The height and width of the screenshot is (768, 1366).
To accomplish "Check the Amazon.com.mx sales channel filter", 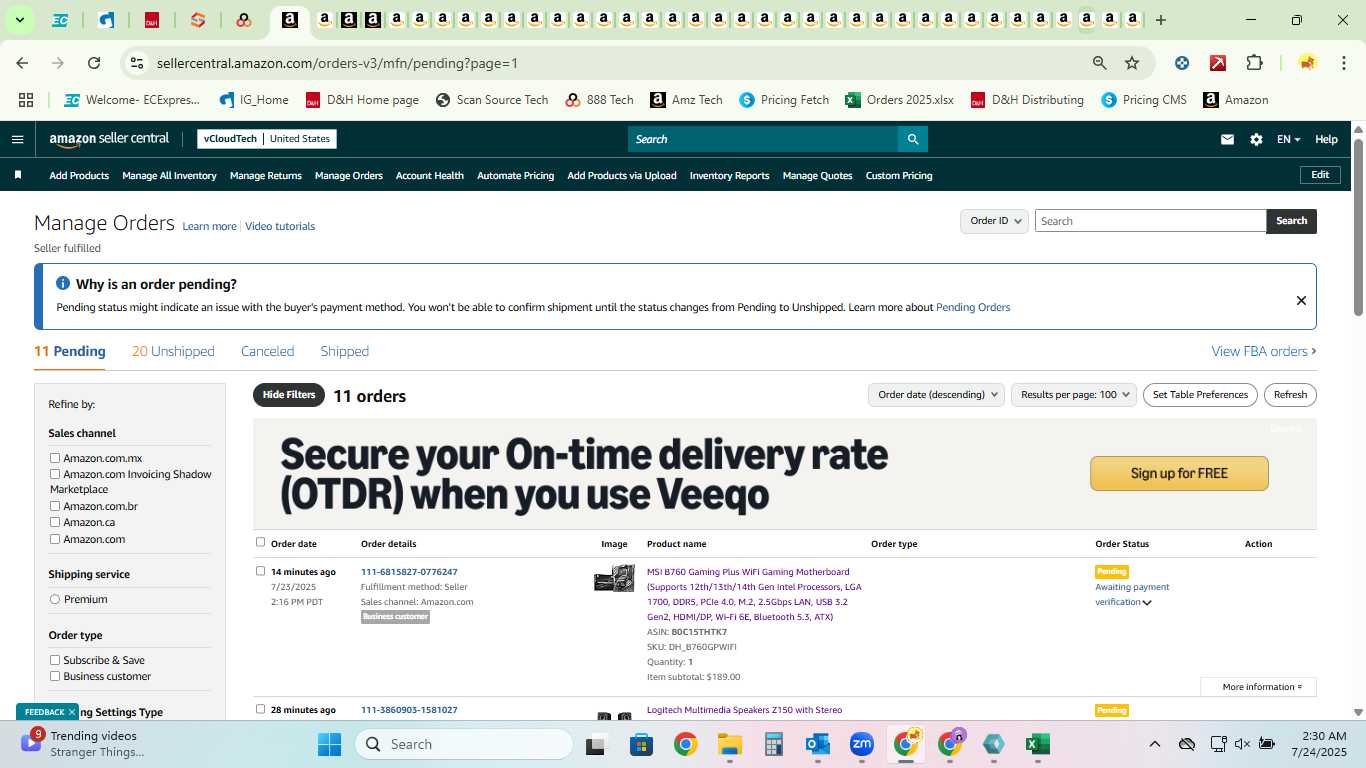I will (55, 458).
